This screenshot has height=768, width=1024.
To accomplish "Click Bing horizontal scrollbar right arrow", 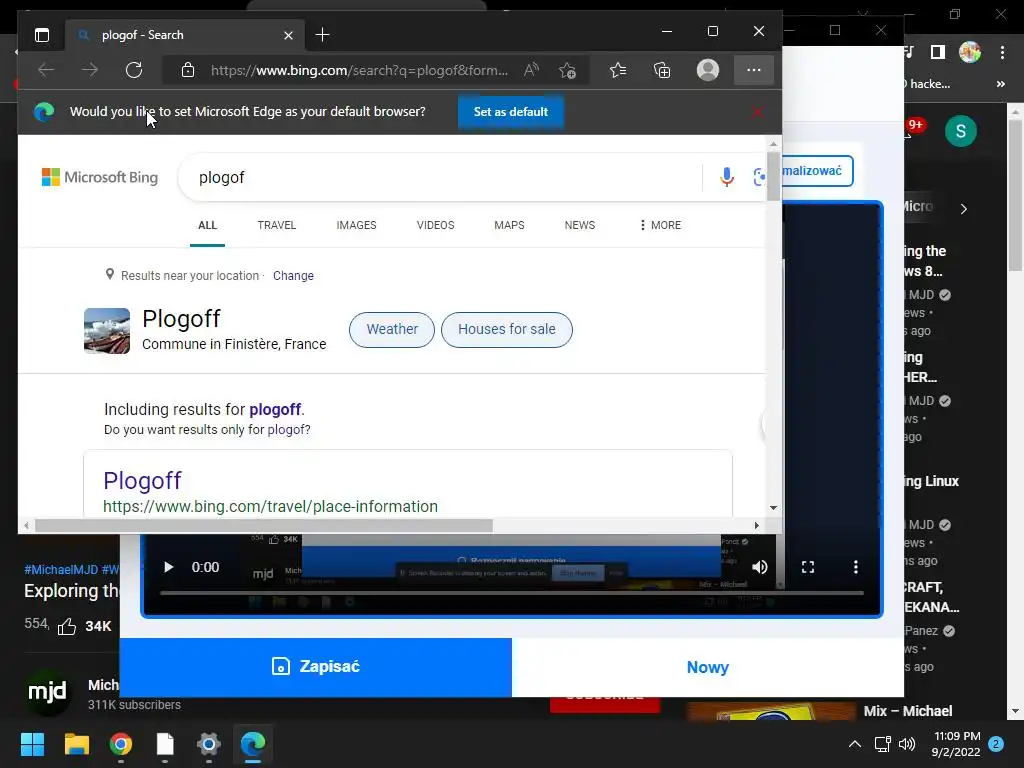I will pos(756,525).
